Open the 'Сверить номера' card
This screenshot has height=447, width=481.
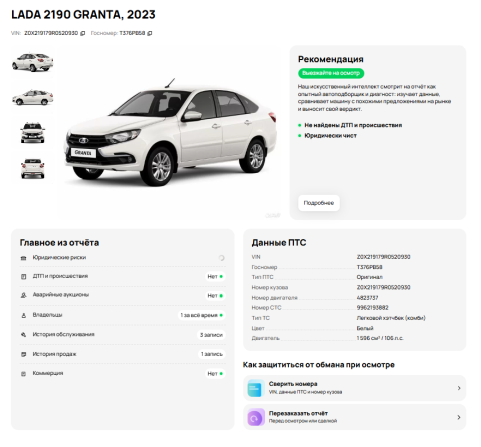click(x=354, y=388)
